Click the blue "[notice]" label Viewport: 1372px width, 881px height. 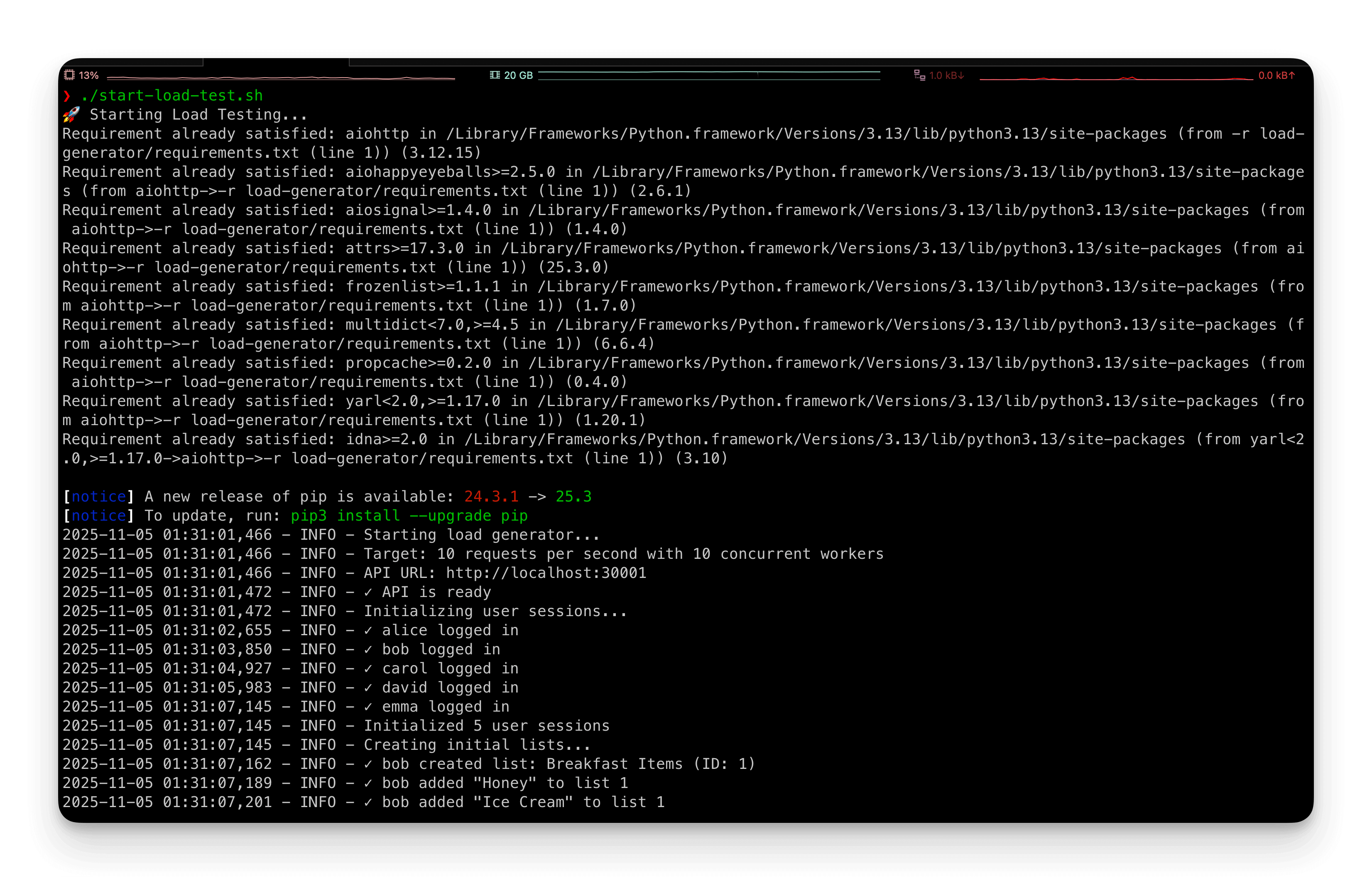98,496
